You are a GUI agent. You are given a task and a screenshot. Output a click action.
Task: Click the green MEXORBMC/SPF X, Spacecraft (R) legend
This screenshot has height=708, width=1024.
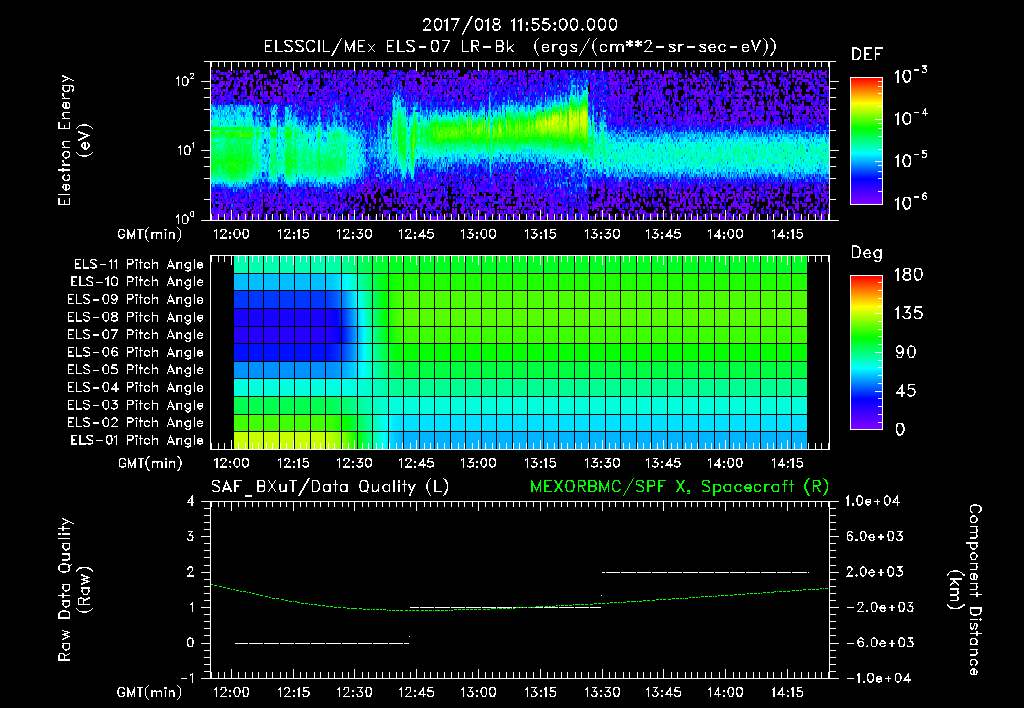(679, 487)
